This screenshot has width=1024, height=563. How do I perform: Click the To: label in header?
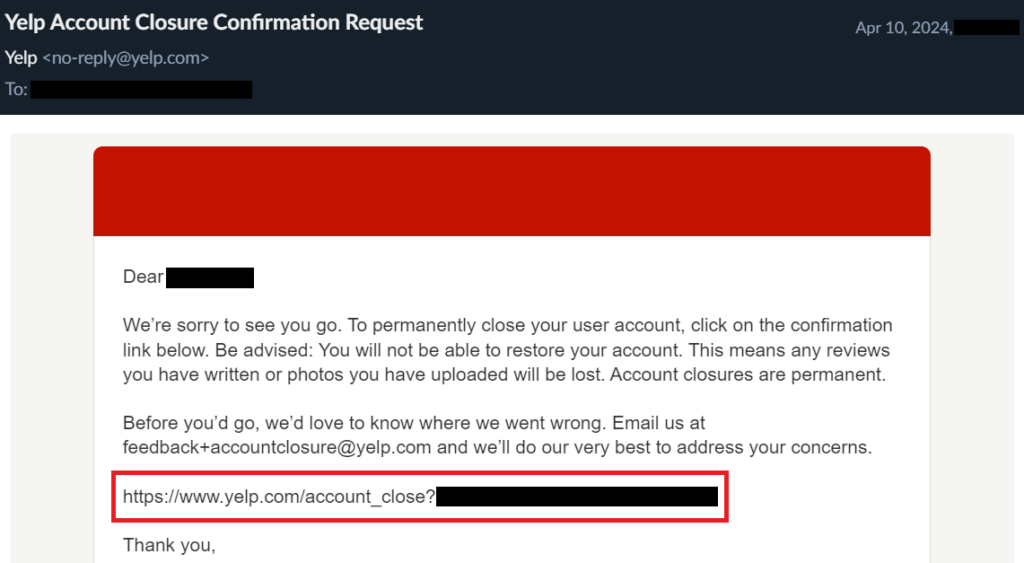pos(15,90)
